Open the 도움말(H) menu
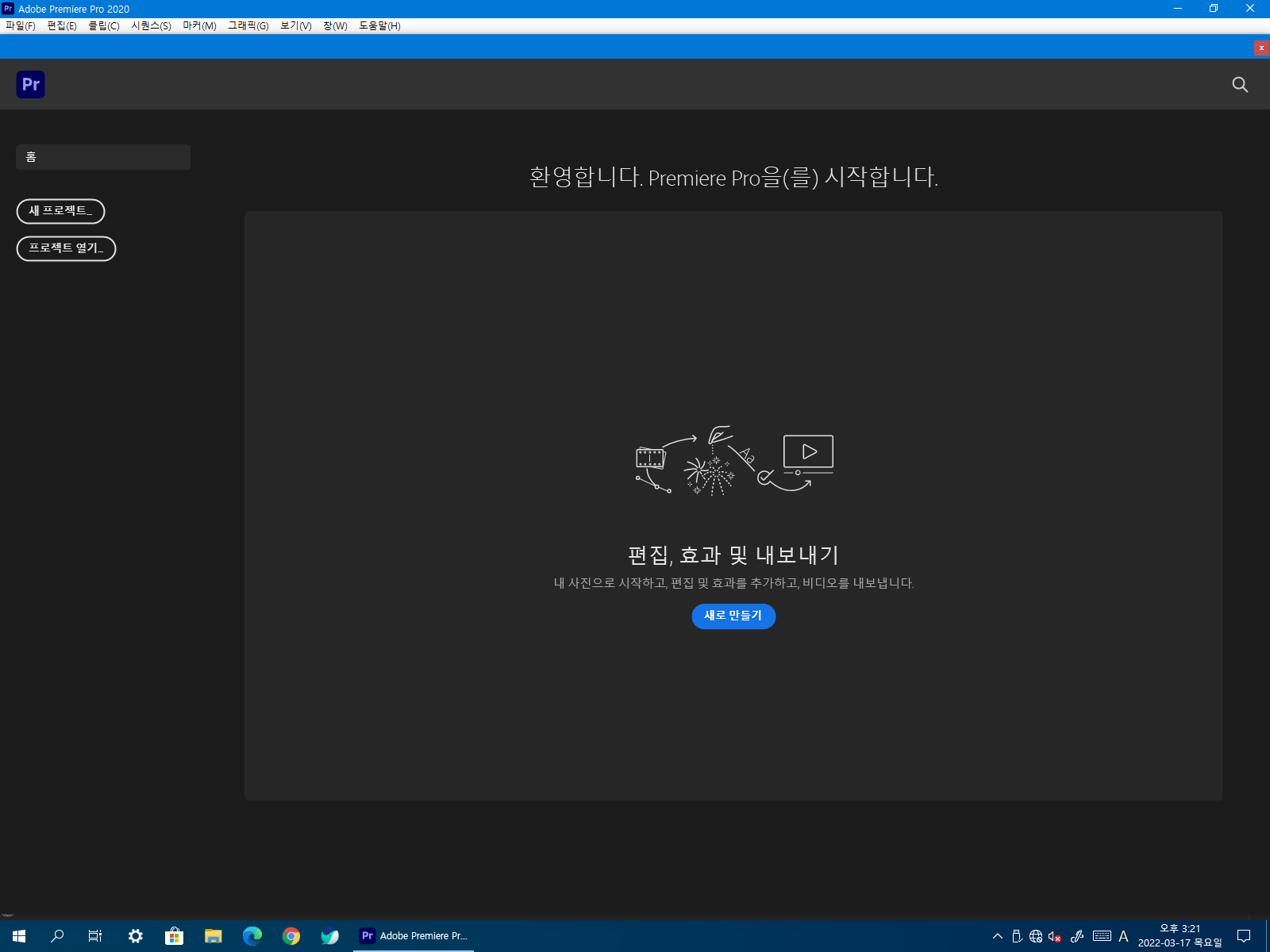Image resolution: width=1270 pixels, height=952 pixels. coord(380,25)
